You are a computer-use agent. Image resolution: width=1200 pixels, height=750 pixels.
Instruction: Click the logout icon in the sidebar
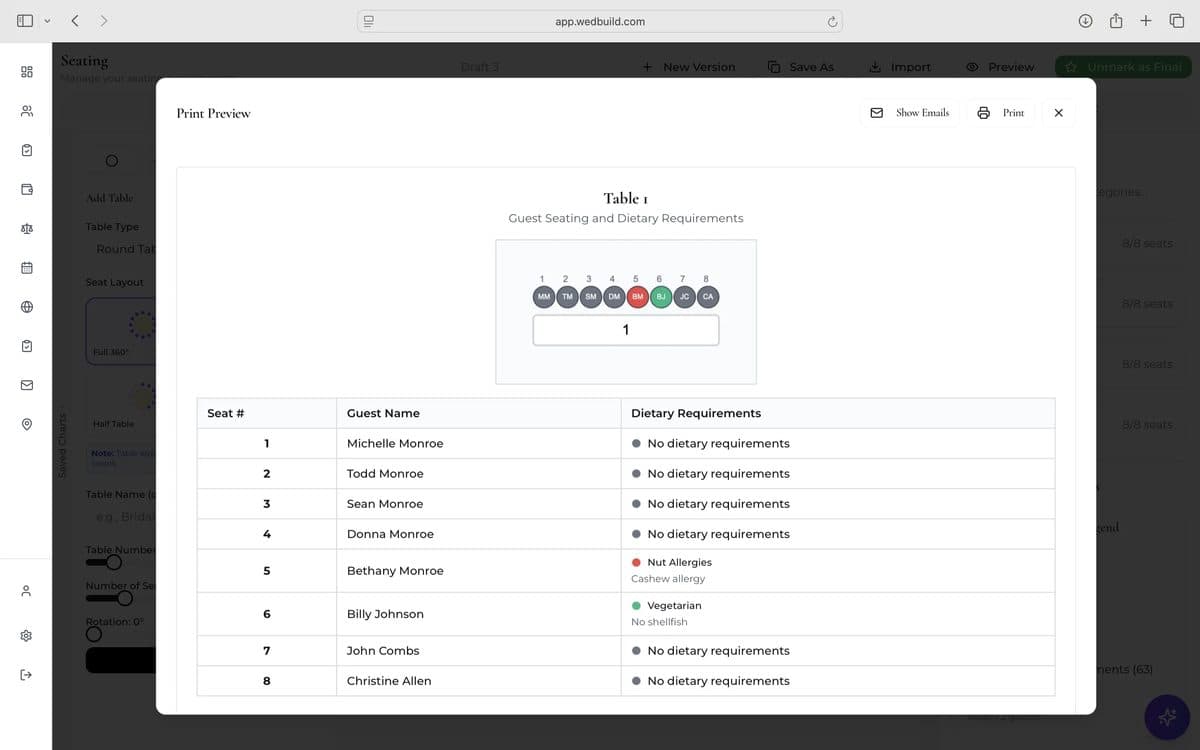27,675
